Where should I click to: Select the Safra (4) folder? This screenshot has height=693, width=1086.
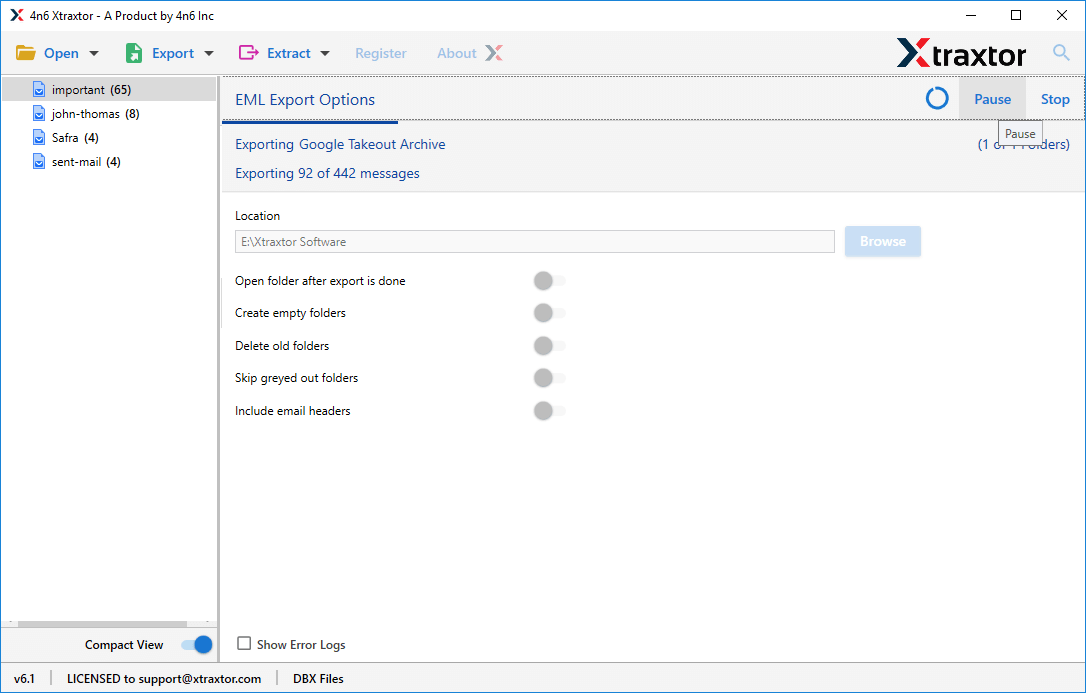[x=109, y=138]
